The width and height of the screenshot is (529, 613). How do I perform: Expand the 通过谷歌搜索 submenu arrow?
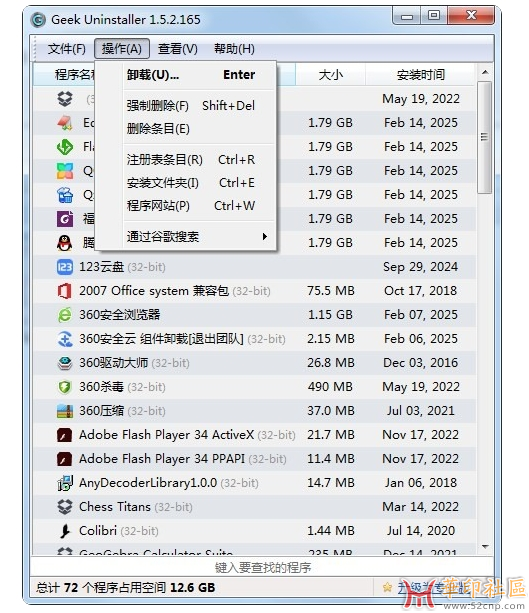point(265,237)
